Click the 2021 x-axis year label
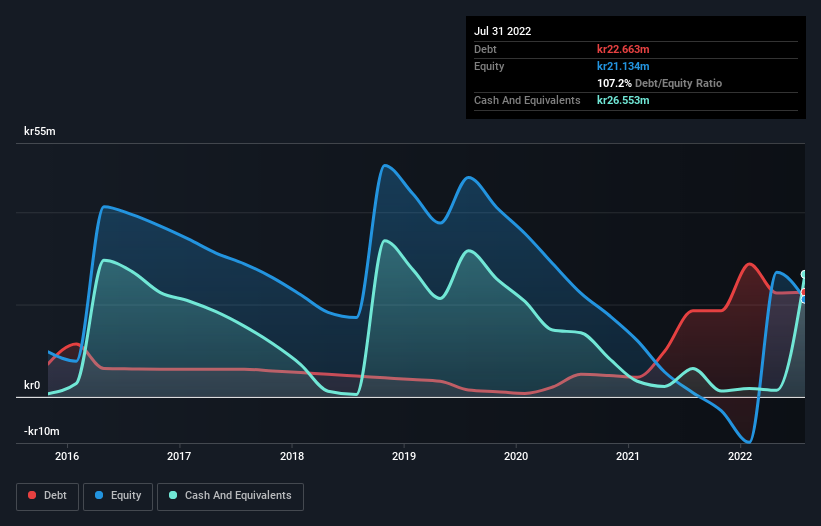This screenshot has height=526, width=821. click(x=628, y=457)
